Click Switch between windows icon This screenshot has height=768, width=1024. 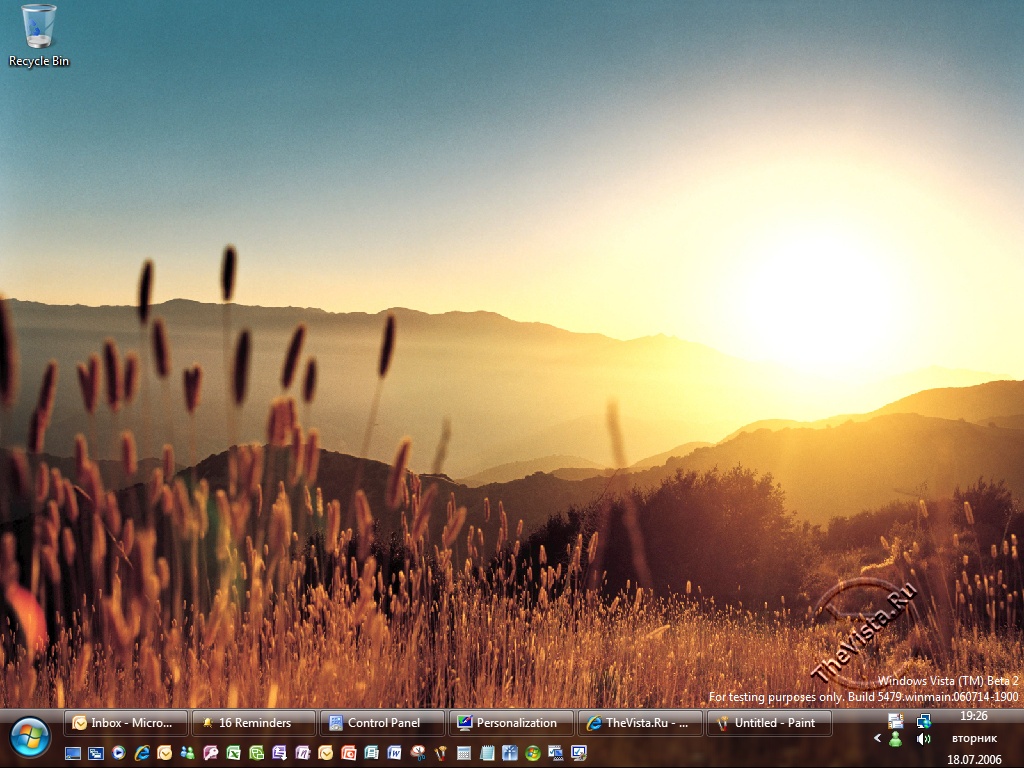pyautogui.click(x=96, y=753)
